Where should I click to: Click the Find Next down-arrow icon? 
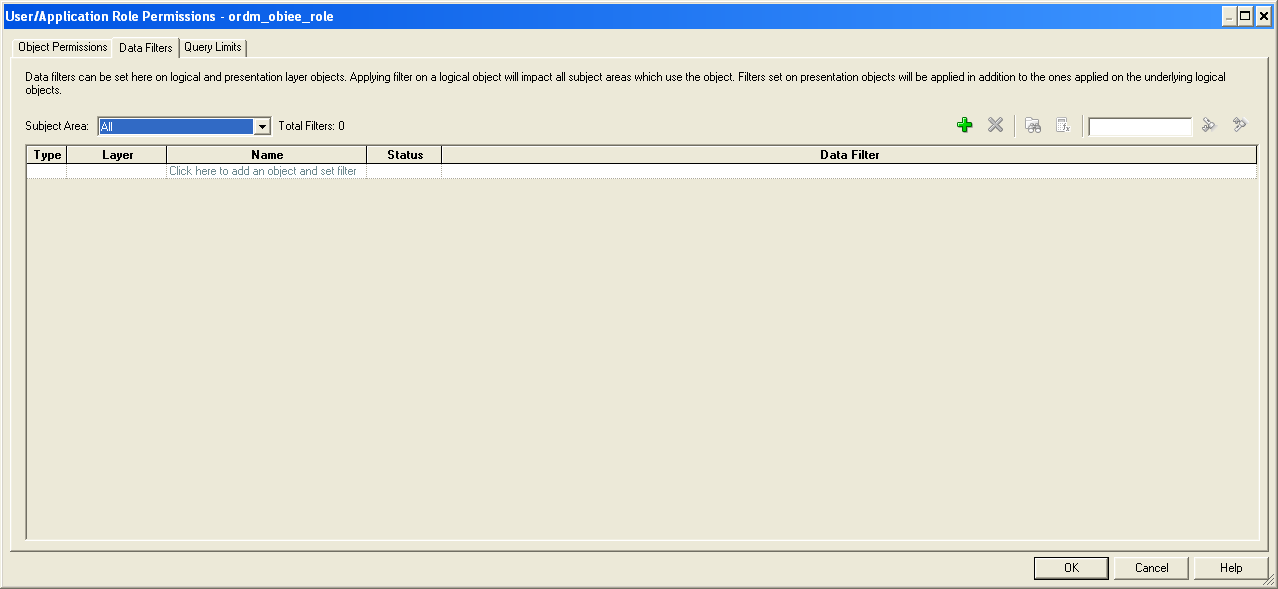coord(1208,125)
